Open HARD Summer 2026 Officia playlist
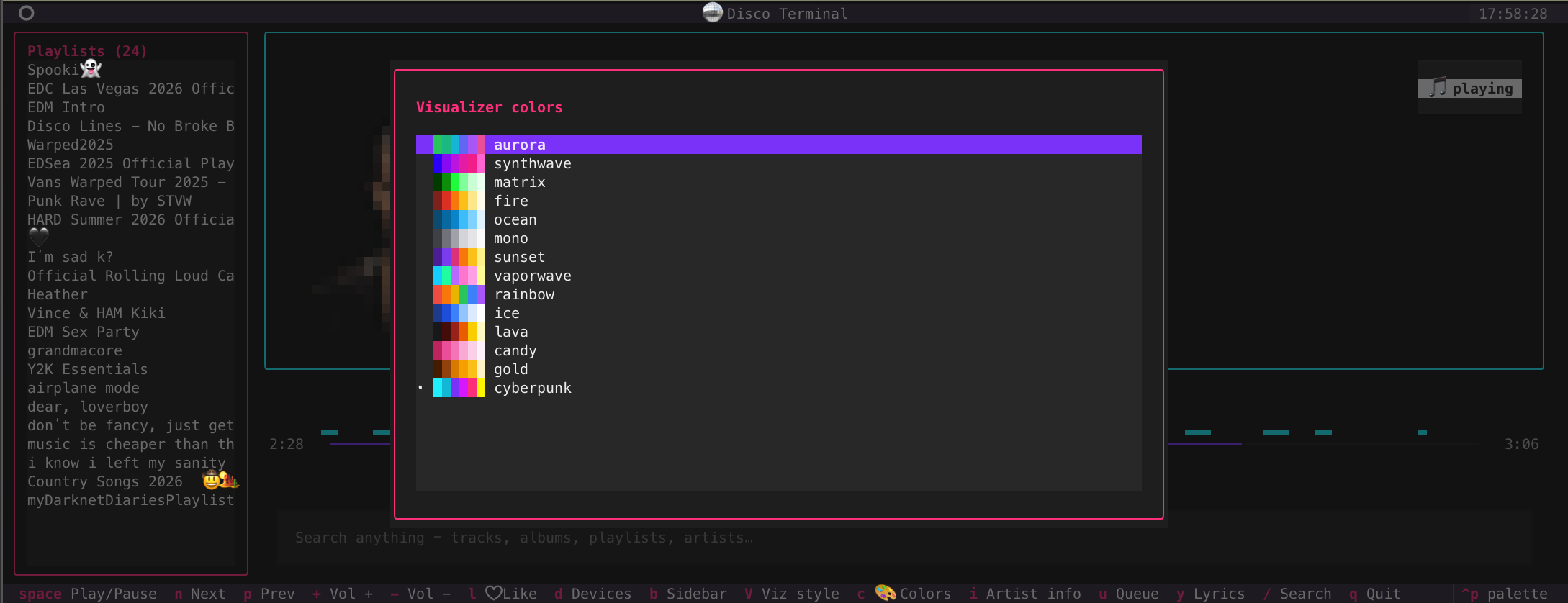1568x603 pixels. pyautogui.click(x=131, y=219)
